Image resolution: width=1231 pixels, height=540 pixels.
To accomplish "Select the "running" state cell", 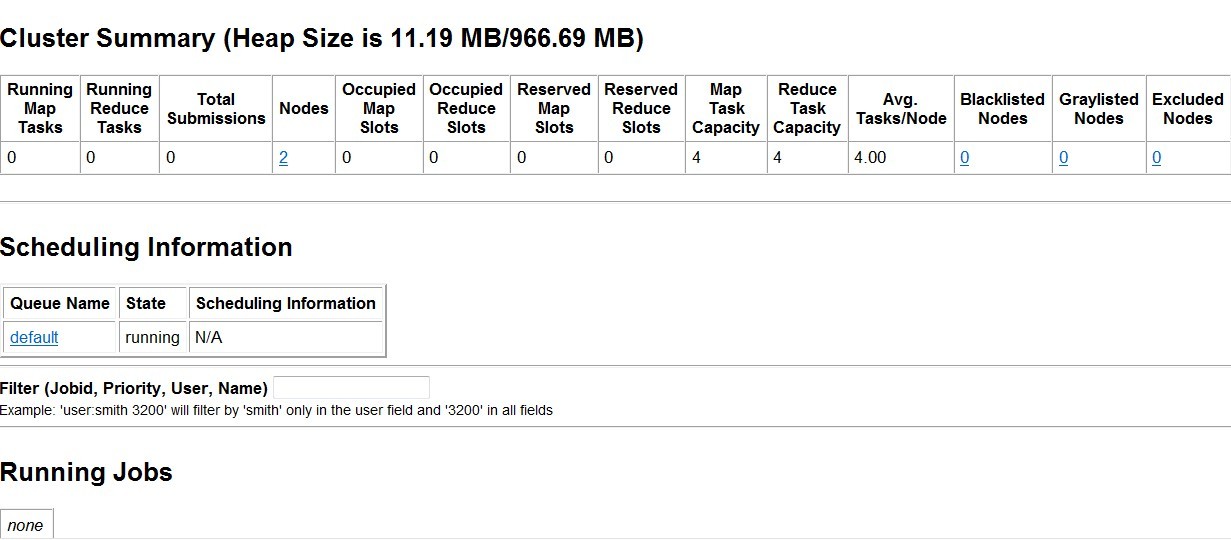I will pyautogui.click(x=152, y=338).
